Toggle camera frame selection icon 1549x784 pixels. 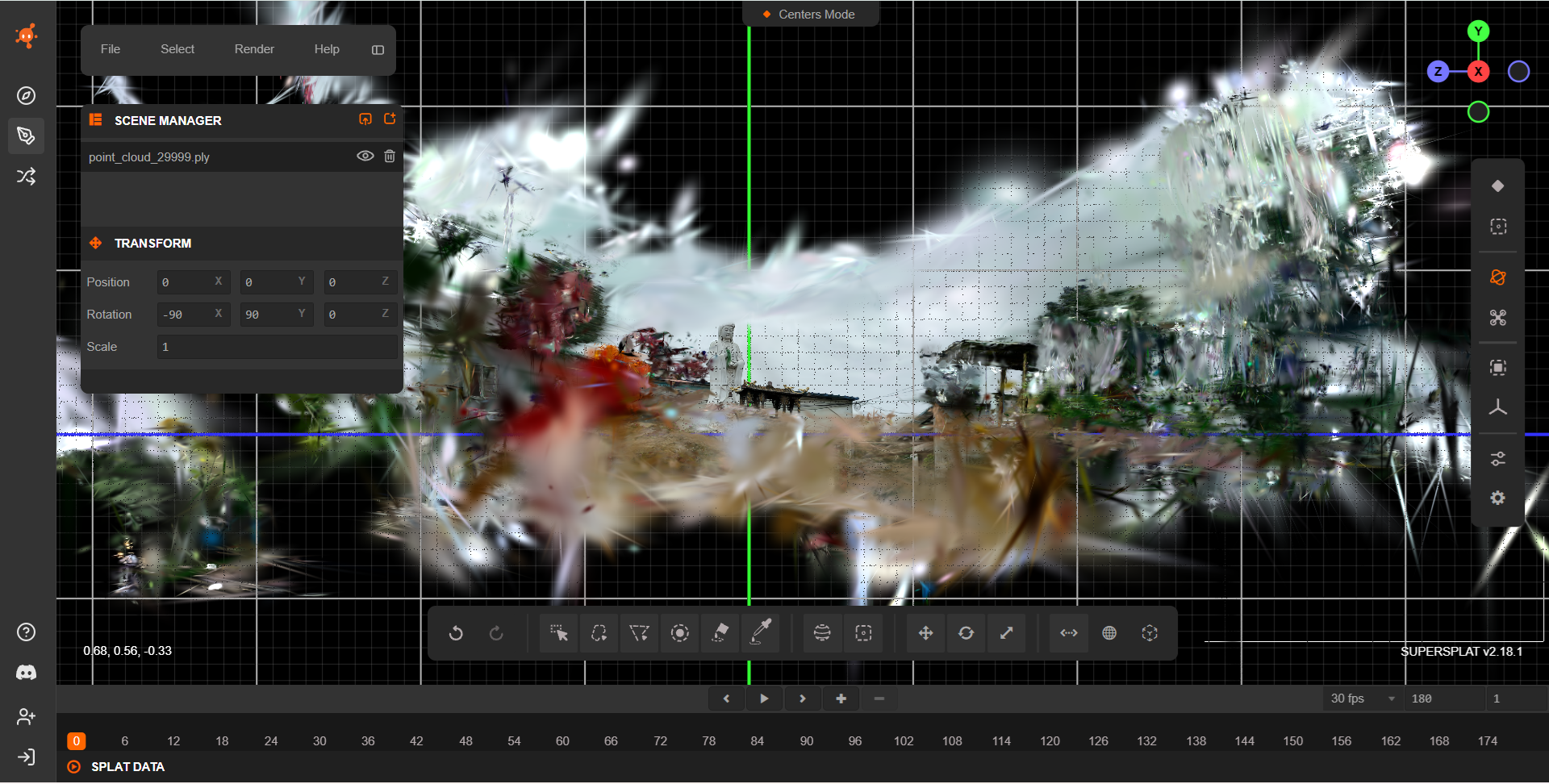pos(1498,368)
